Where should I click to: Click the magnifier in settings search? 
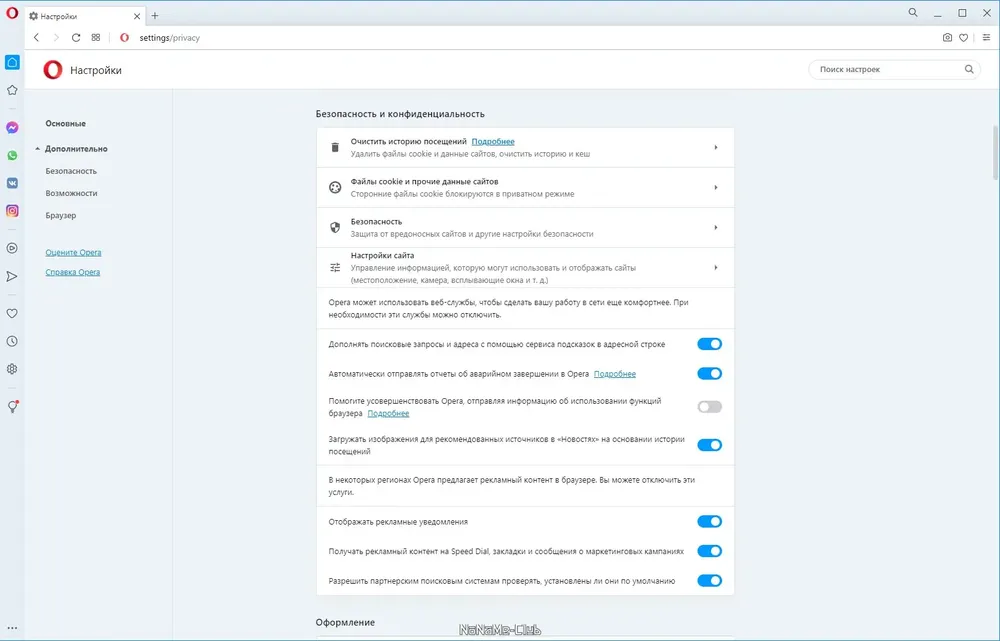tap(969, 70)
